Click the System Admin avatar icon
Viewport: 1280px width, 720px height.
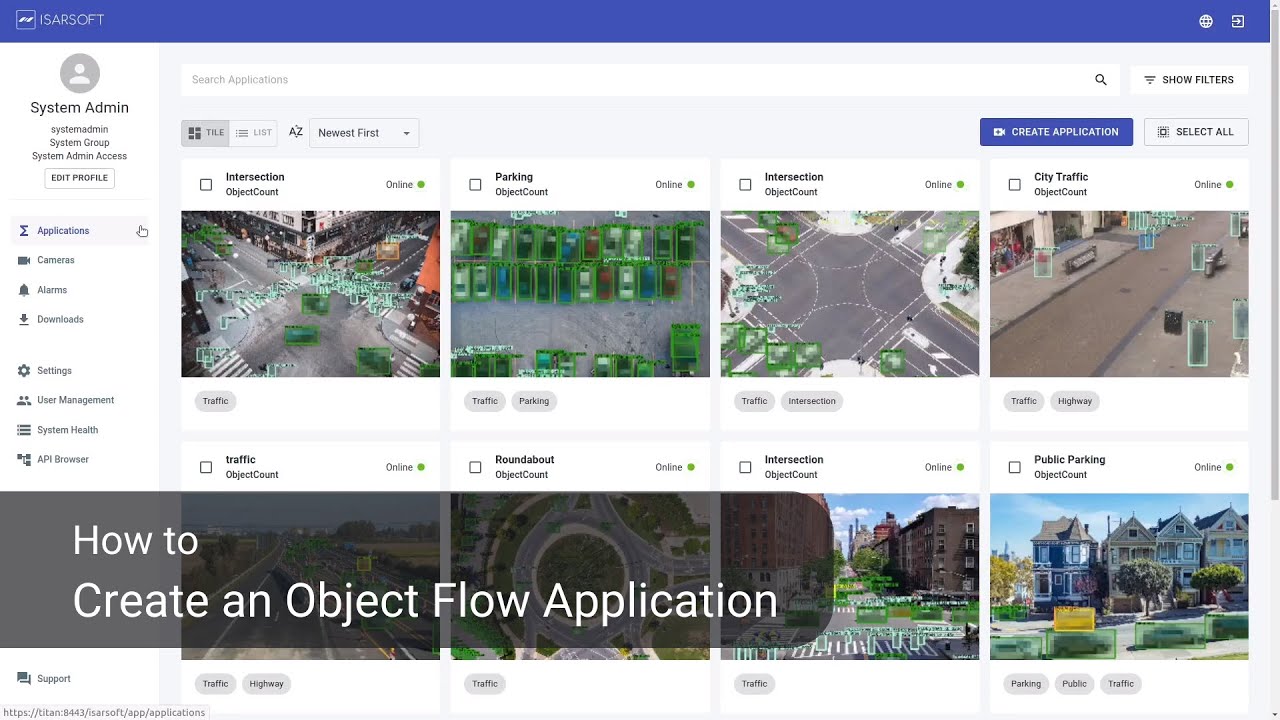pos(80,74)
